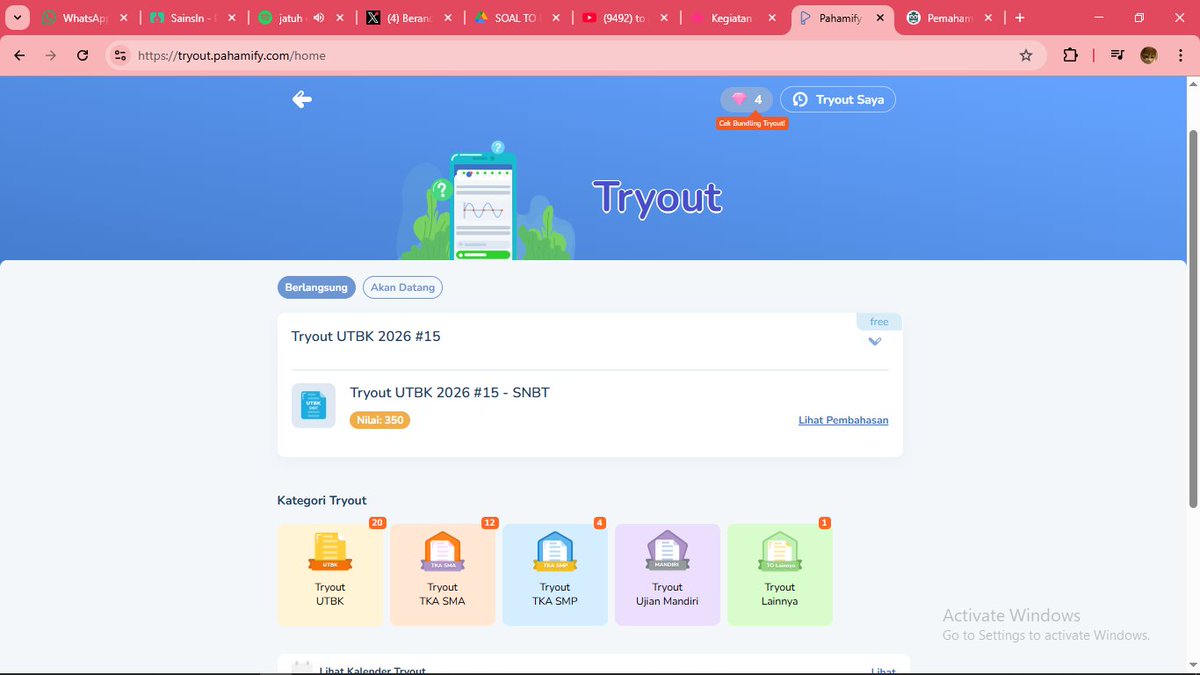Open the diamond balance showing 4
The height and width of the screenshot is (675, 1200).
(x=746, y=99)
